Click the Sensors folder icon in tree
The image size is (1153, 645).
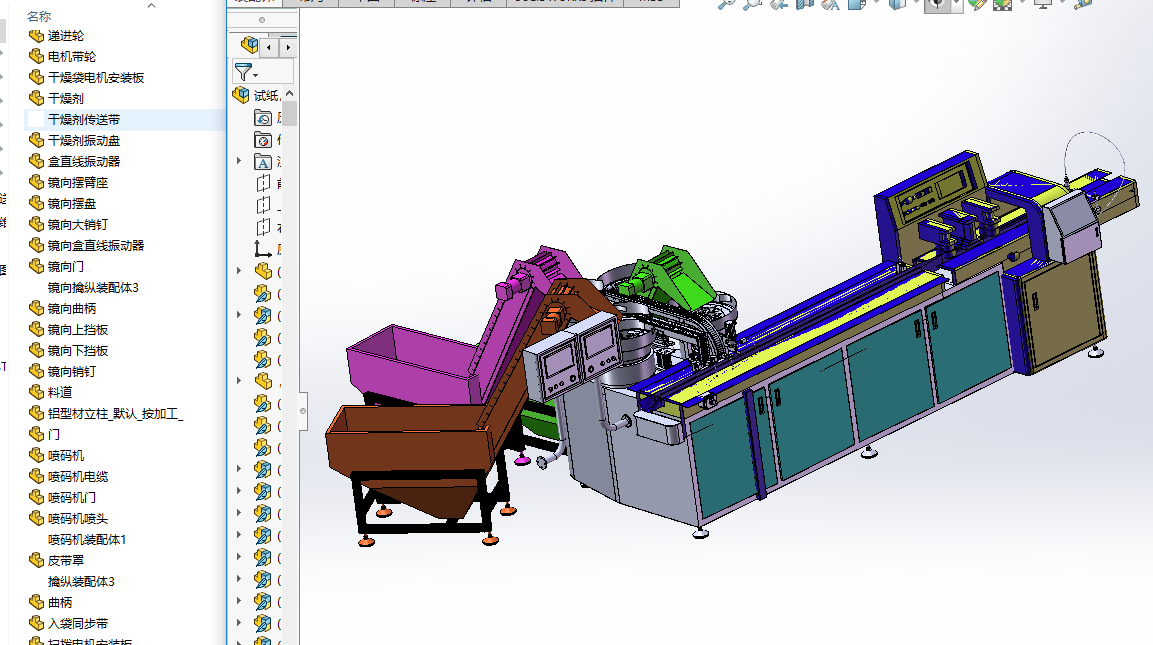coord(263,140)
